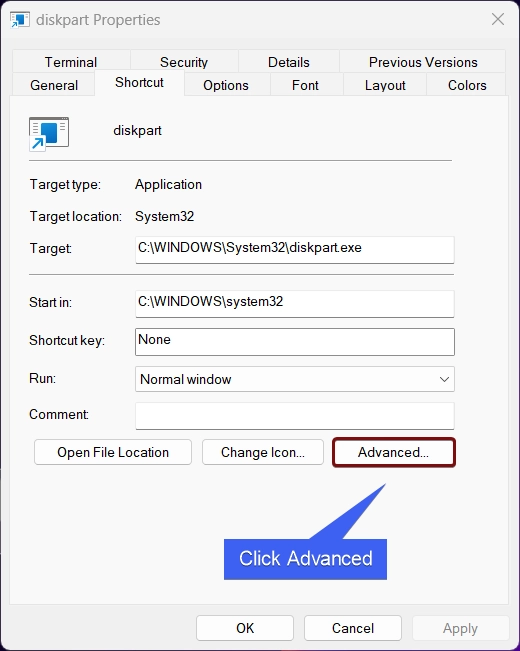Click the "Target location:" label
This screenshot has height=651, width=520.
76,216
